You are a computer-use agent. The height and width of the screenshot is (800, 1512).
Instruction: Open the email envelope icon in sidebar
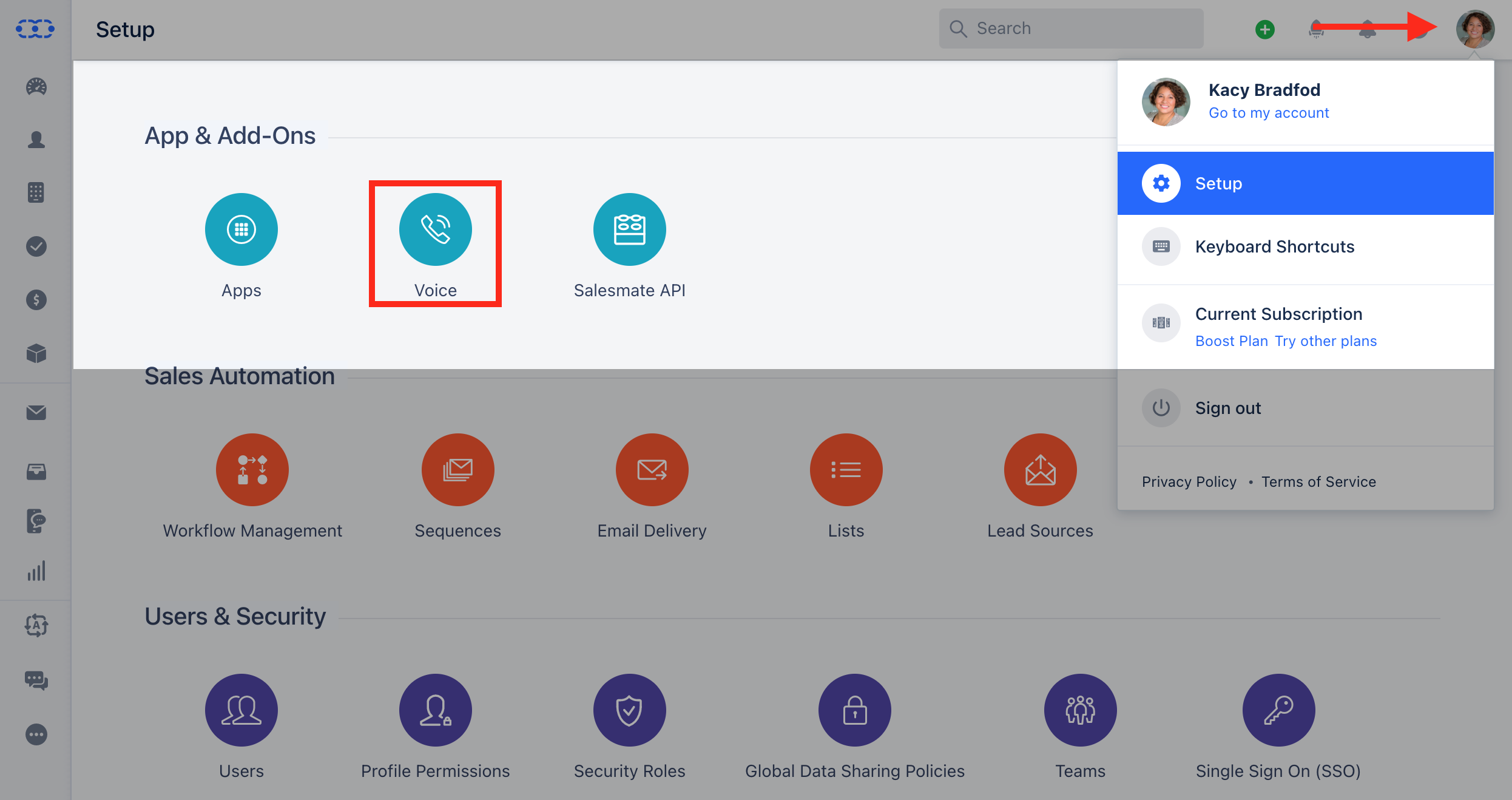pos(36,413)
